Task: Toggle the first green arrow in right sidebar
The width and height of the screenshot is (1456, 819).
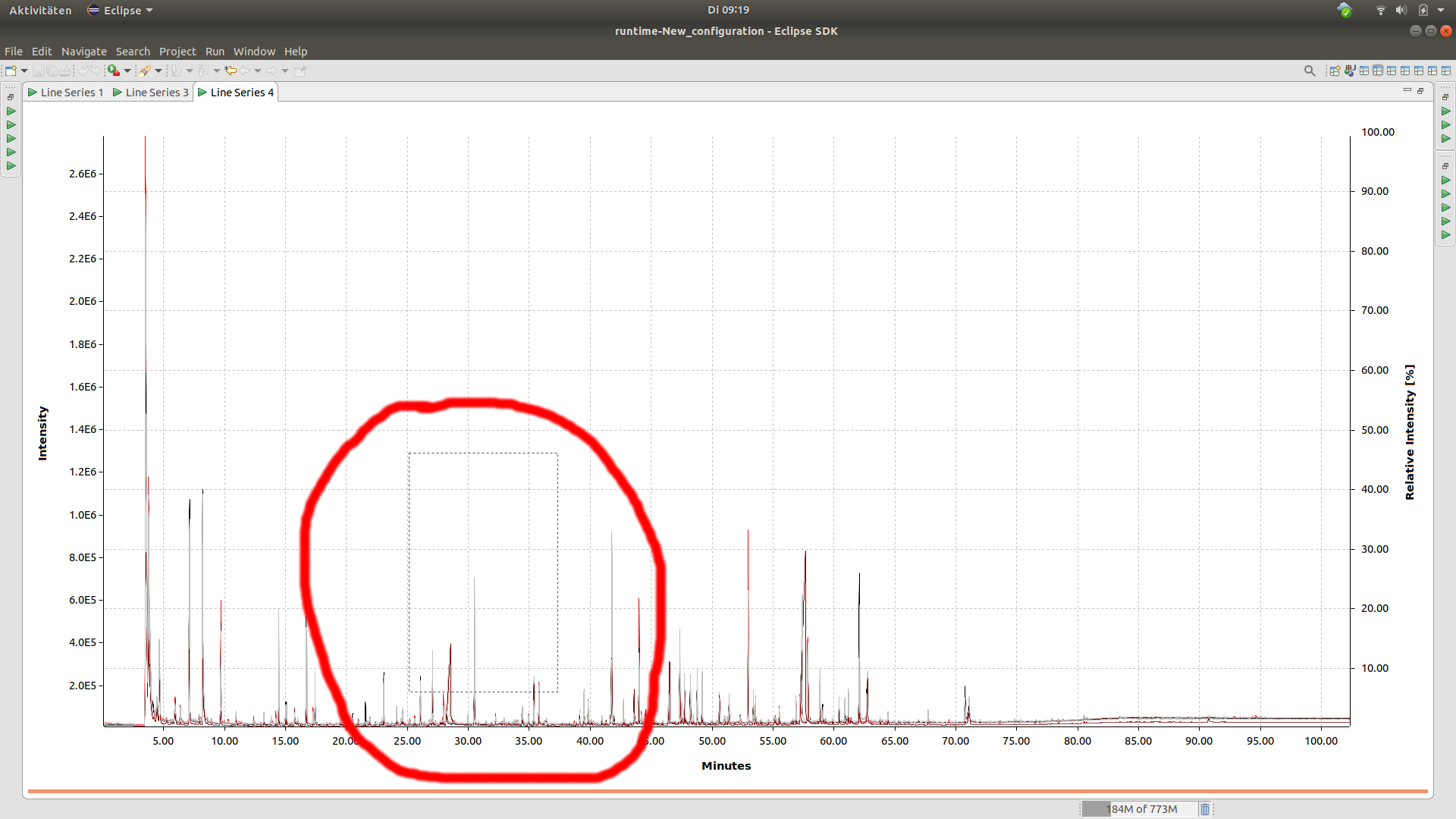Action: 1446,111
